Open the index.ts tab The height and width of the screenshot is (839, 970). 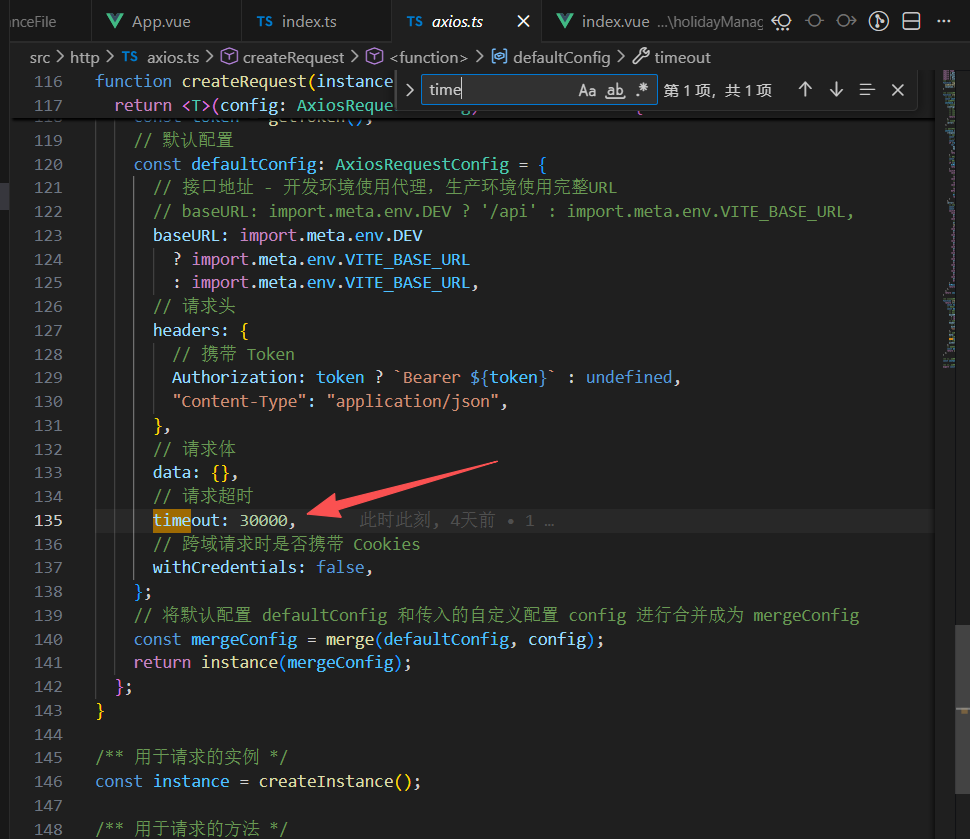[x=309, y=21]
